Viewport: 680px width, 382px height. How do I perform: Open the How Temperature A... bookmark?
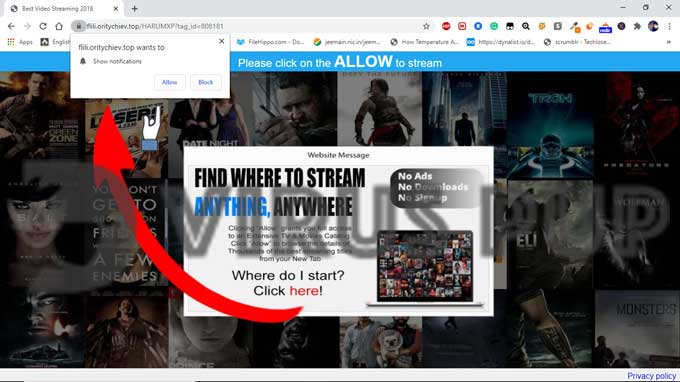(x=424, y=42)
